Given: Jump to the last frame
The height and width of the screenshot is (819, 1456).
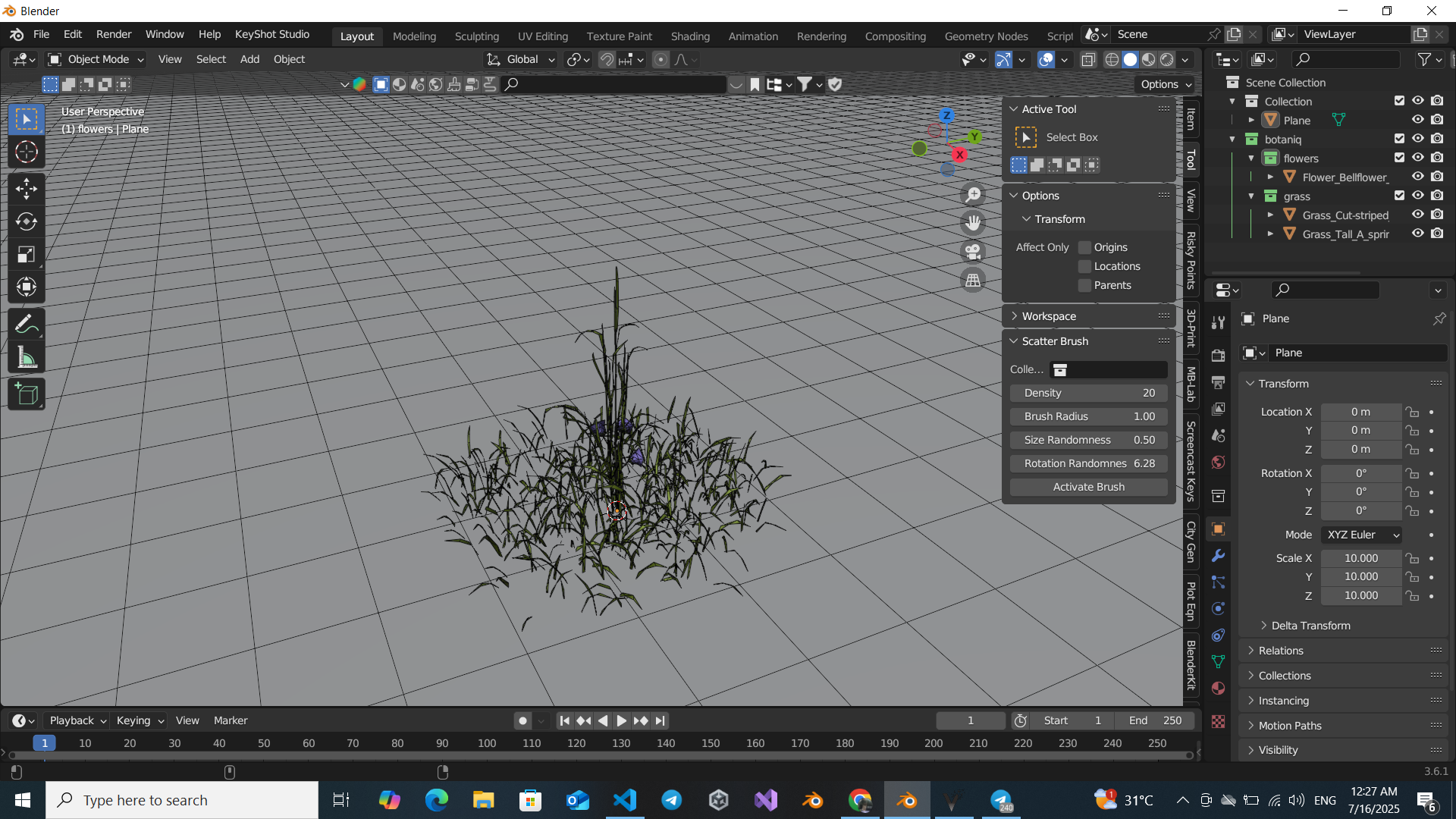Looking at the screenshot, I should tap(661, 720).
